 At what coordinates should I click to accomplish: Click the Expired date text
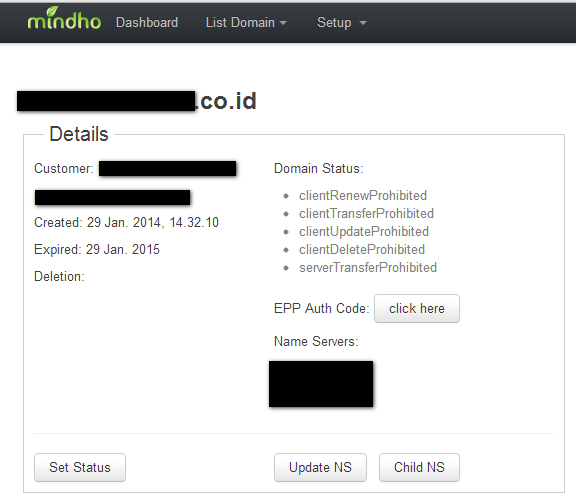pyautogui.click(x=97, y=249)
